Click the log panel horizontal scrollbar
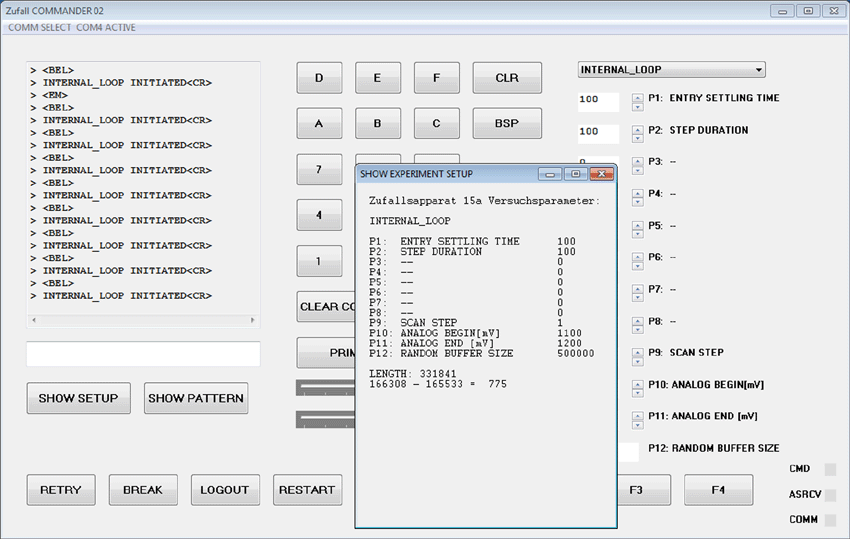 (143, 321)
